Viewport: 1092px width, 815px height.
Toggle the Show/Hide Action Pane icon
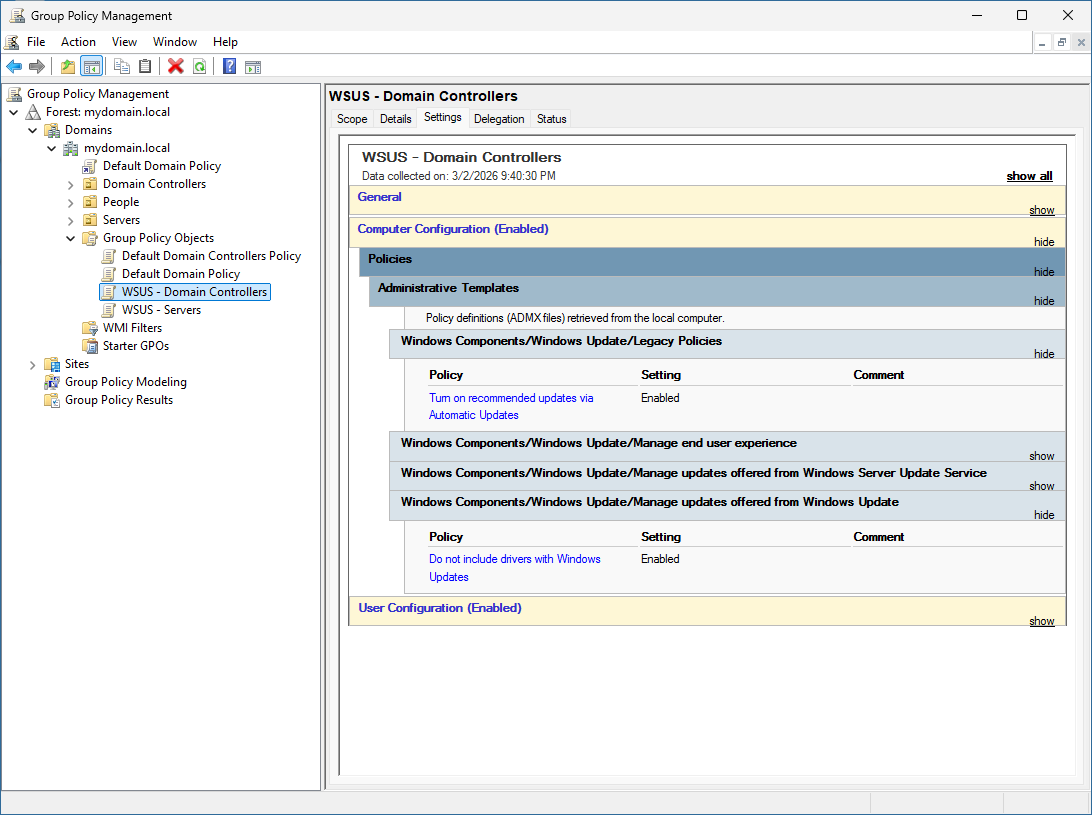(253, 66)
